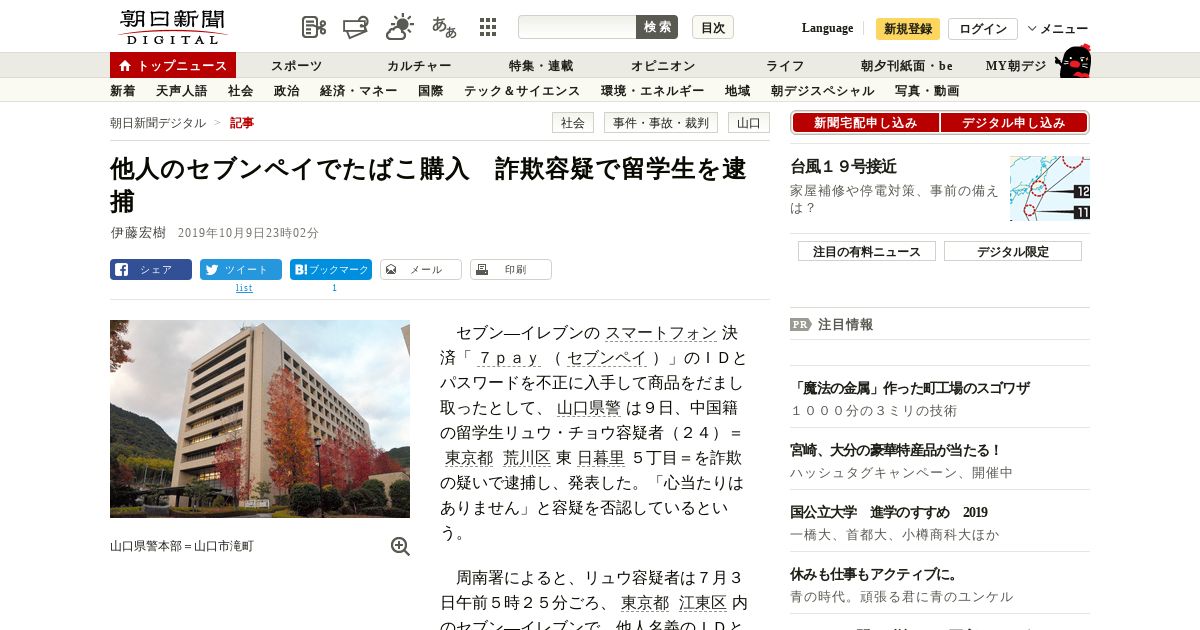Click the ログイン login button
Screen dimensions: 1200x630
point(983,29)
